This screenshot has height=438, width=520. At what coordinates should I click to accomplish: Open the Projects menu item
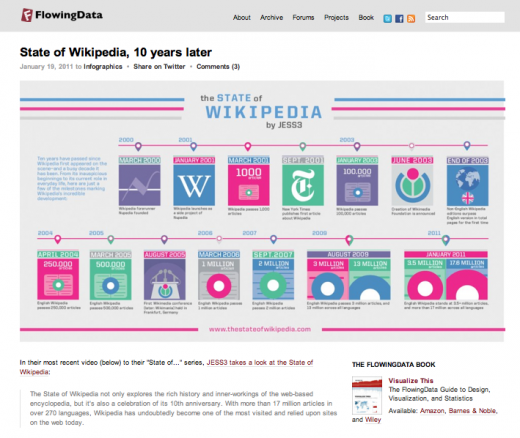coord(336,17)
